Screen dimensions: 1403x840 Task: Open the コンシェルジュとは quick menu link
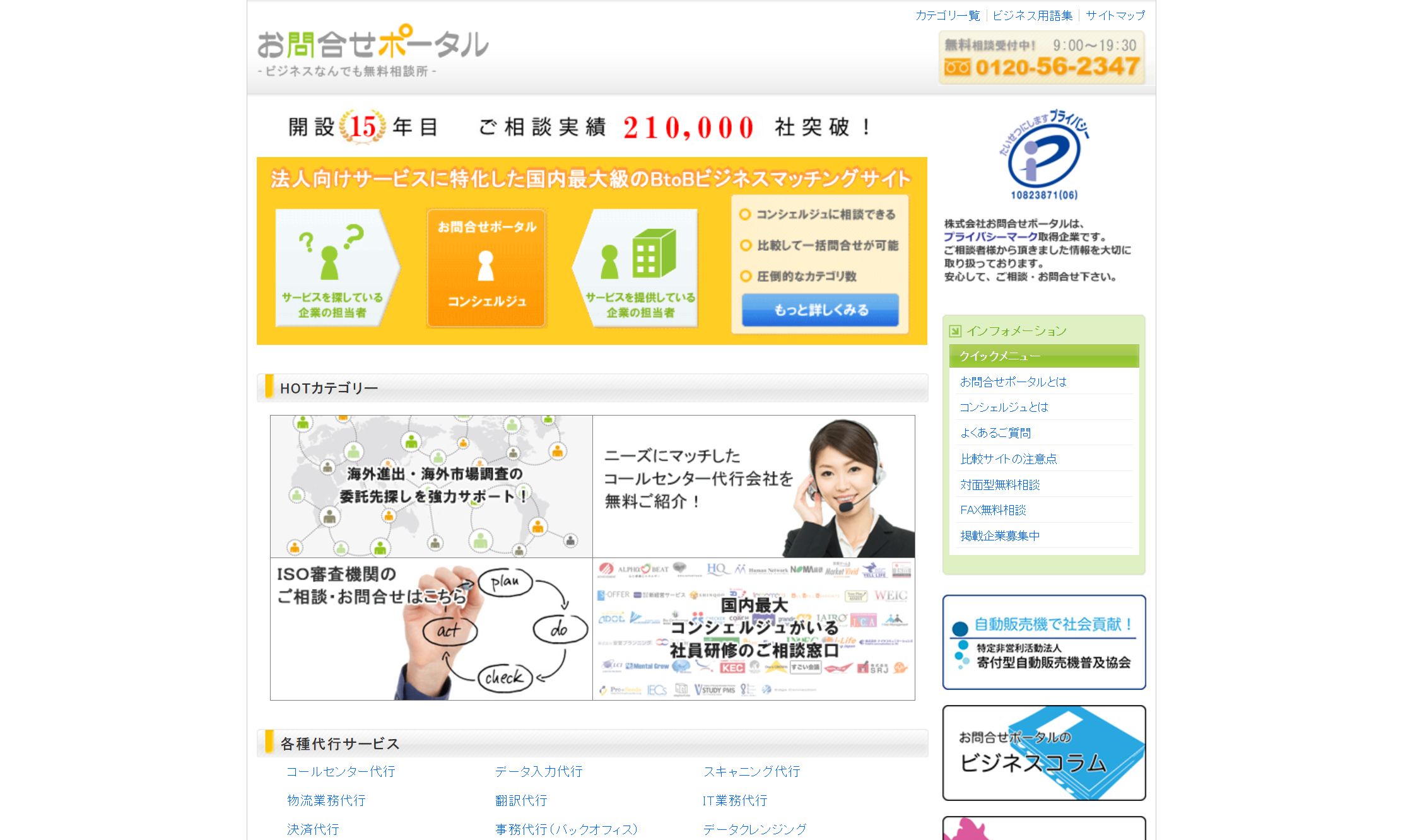coord(1004,407)
